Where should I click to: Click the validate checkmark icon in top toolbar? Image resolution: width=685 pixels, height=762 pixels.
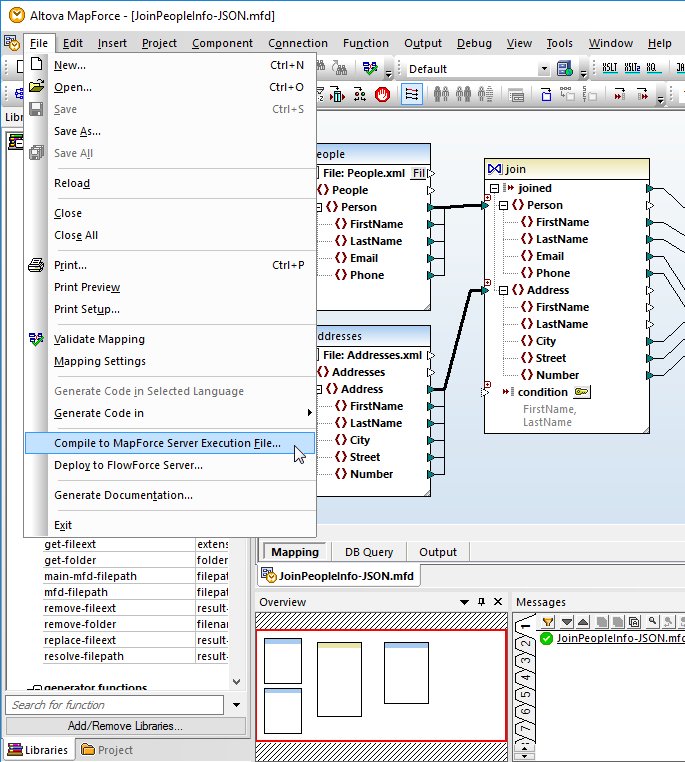coord(370,69)
